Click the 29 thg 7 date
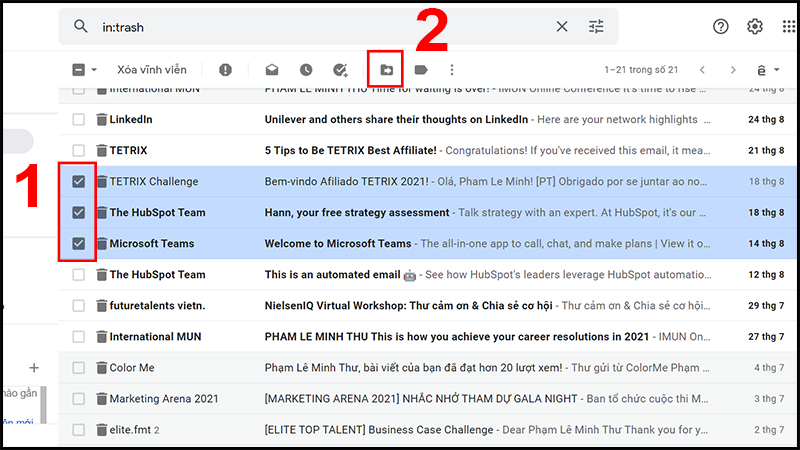Image resolution: width=800 pixels, height=450 pixels. click(766, 306)
